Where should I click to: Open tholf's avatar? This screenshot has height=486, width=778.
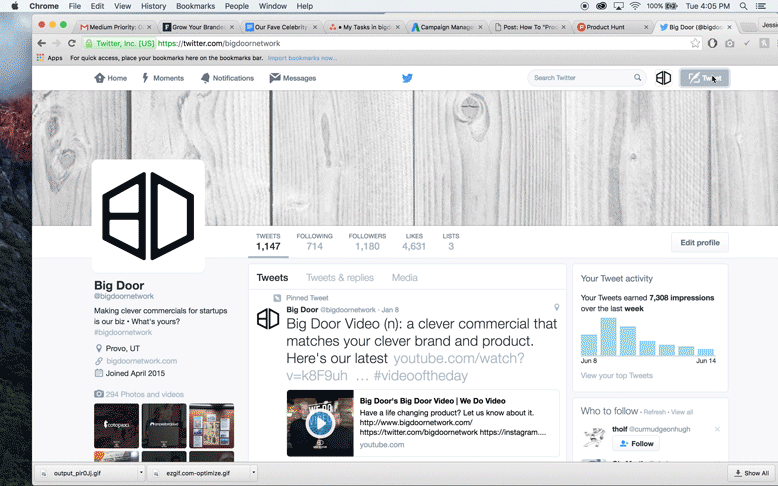[x=594, y=437]
